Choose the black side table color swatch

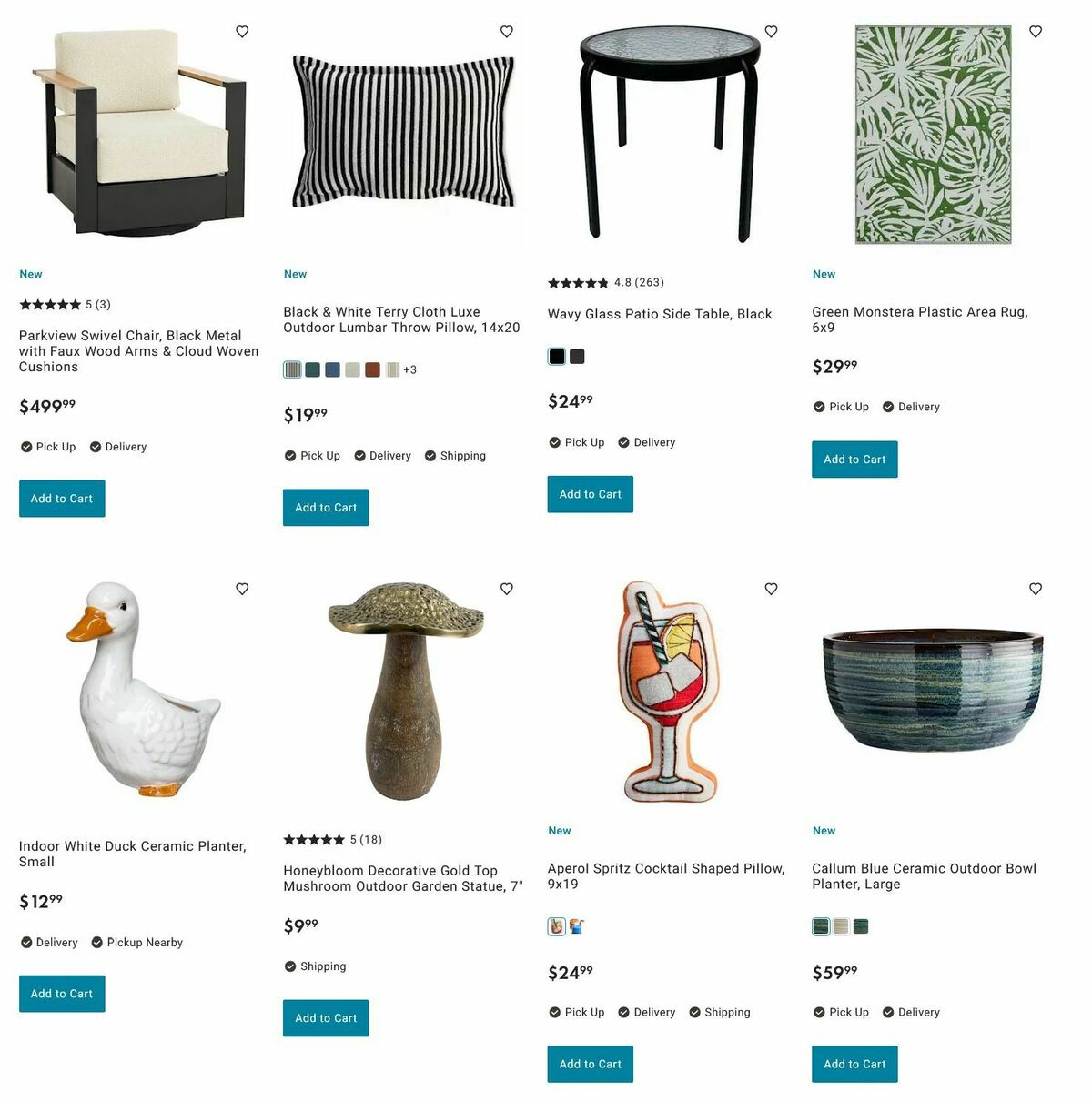pyautogui.click(x=557, y=357)
